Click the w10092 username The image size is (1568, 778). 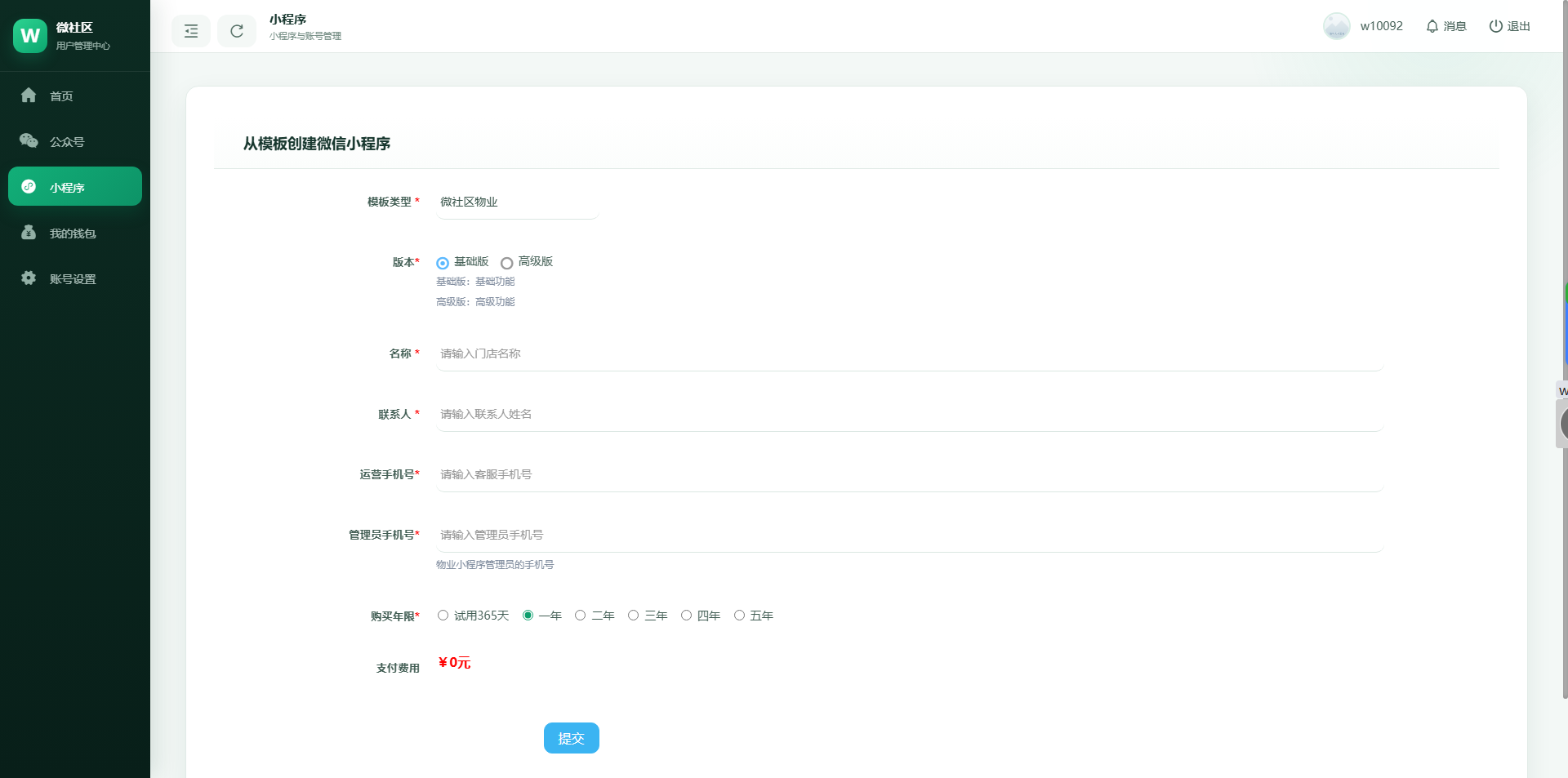click(x=1382, y=26)
